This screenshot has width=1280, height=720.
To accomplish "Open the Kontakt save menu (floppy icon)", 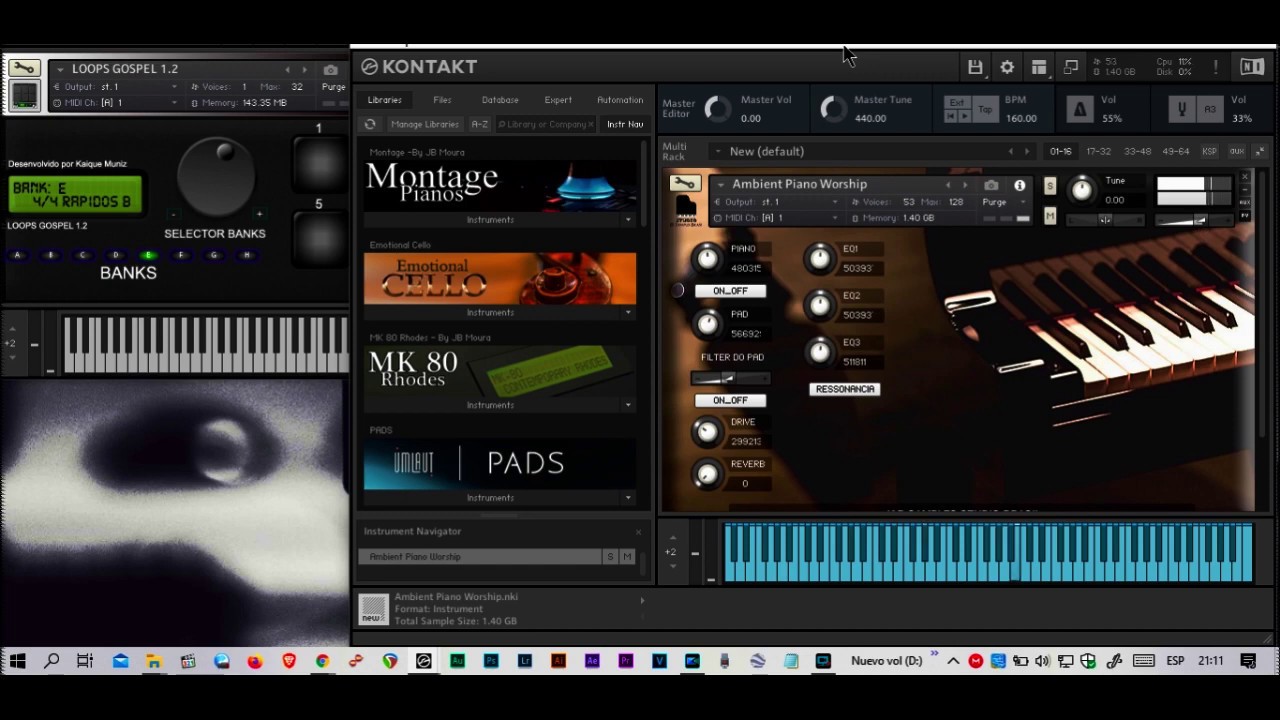I will coord(975,67).
